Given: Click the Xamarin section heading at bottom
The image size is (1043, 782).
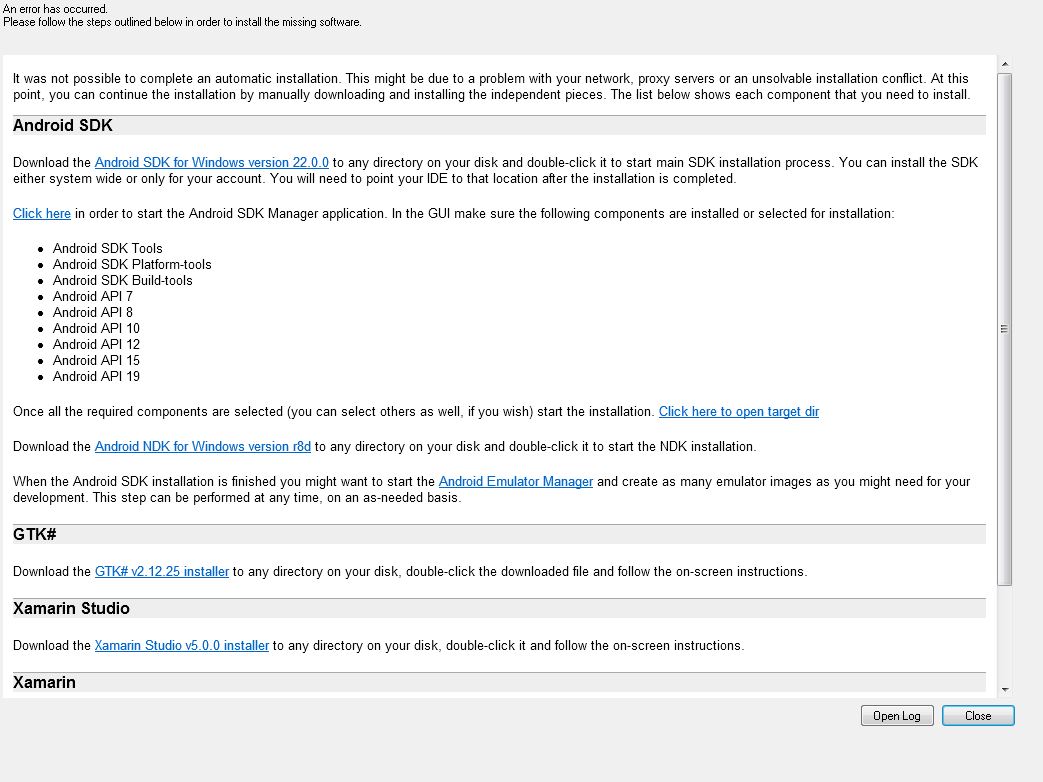Looking at the screenshot, I should point(44,682).
